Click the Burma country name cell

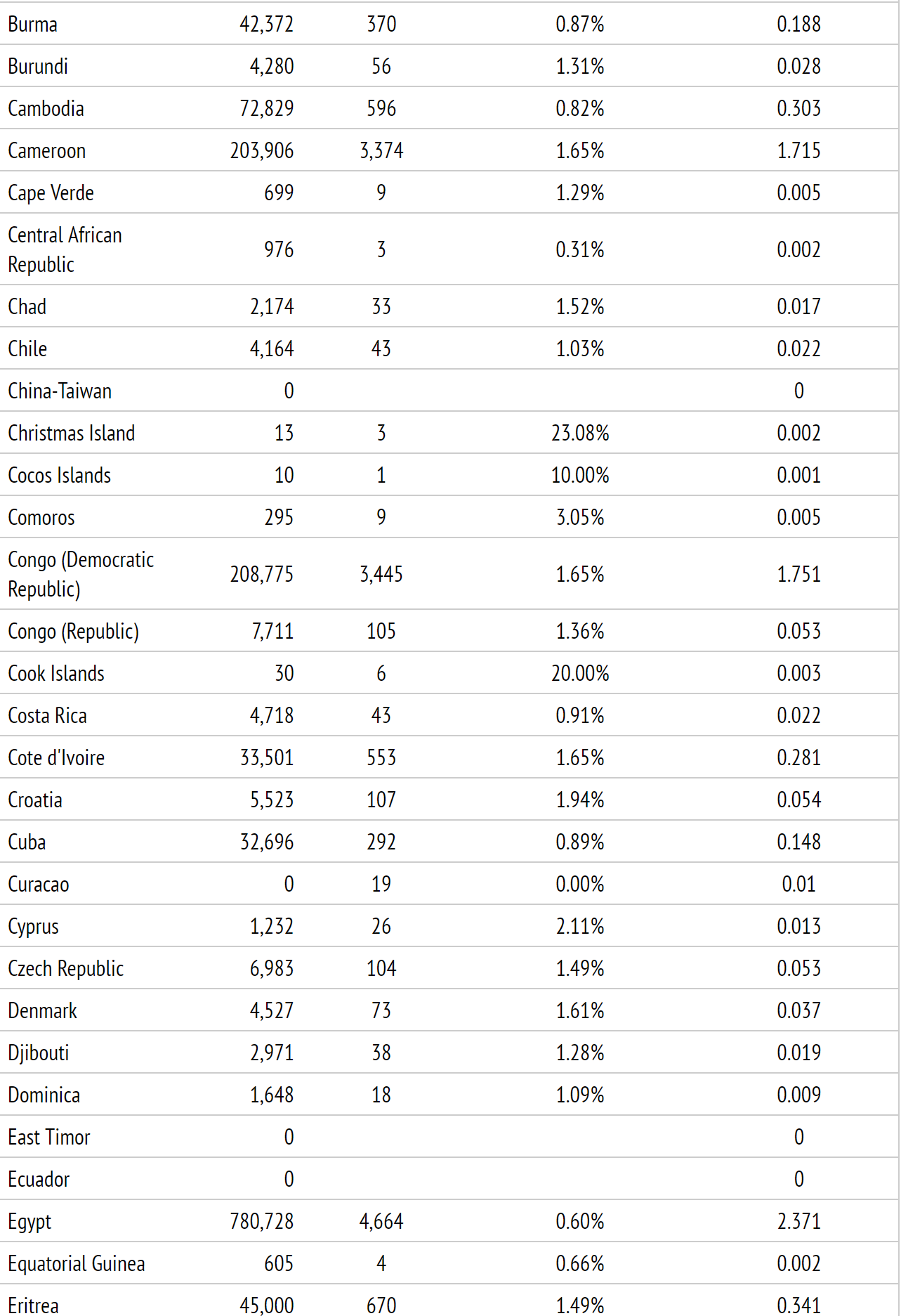[33, 25]
